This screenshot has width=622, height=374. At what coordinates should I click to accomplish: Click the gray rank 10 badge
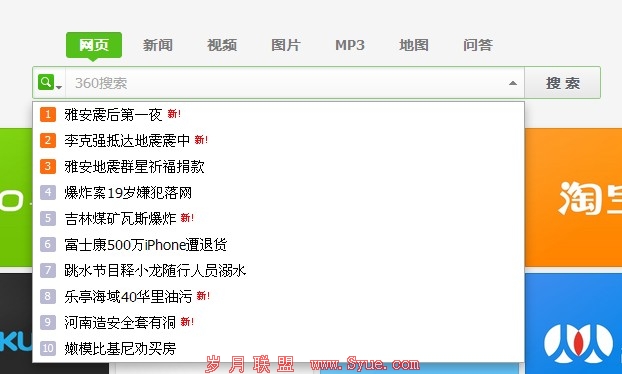48,348
